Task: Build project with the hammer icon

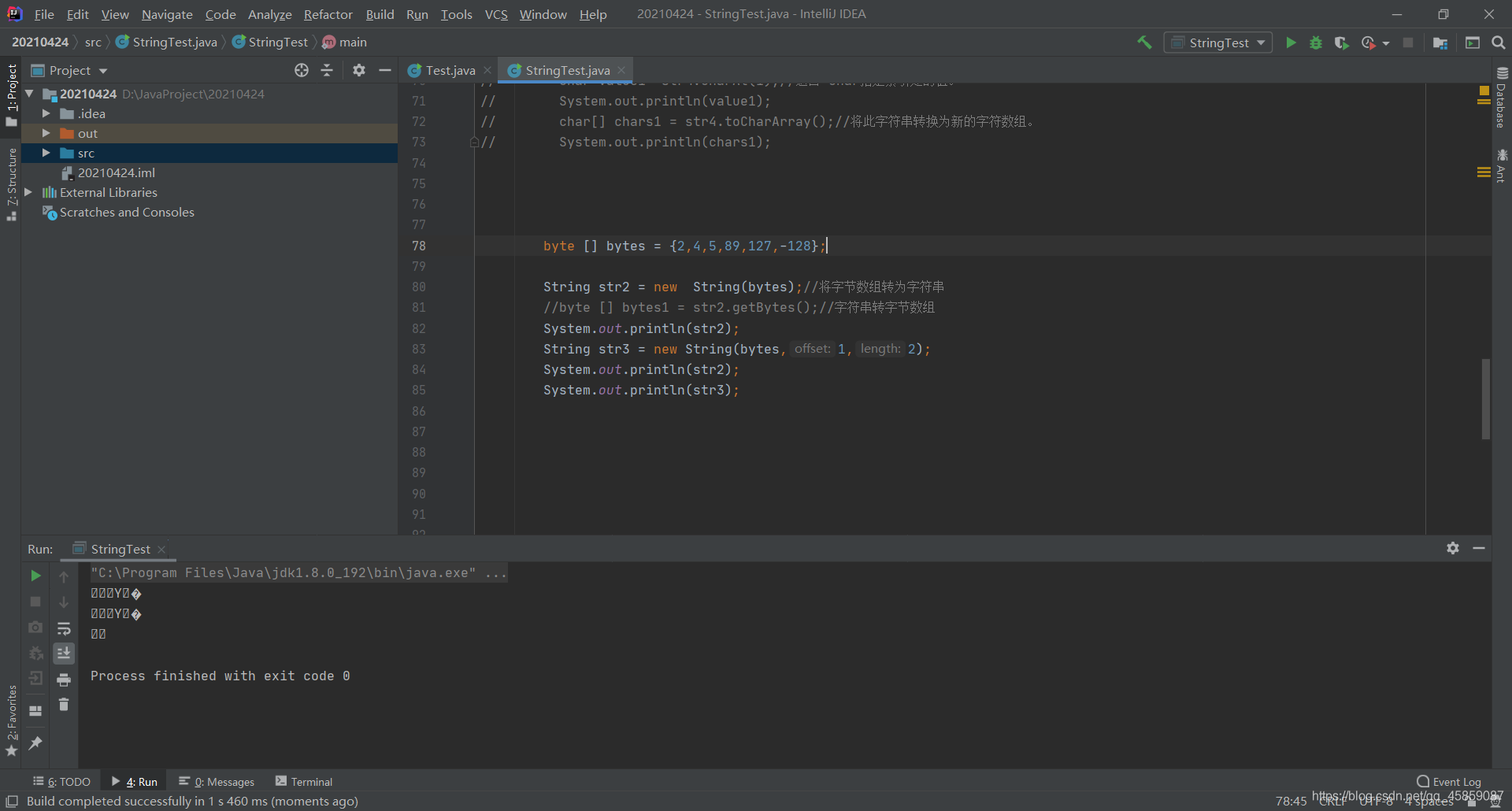Action: coord(1144,43)
